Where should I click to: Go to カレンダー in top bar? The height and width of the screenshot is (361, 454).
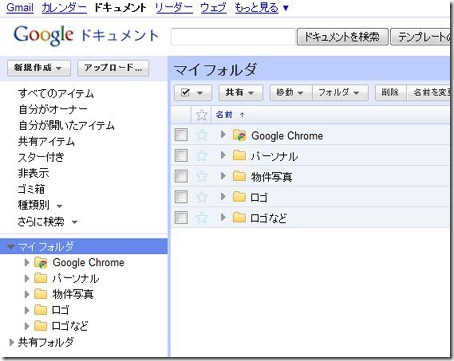click(64, 7)
